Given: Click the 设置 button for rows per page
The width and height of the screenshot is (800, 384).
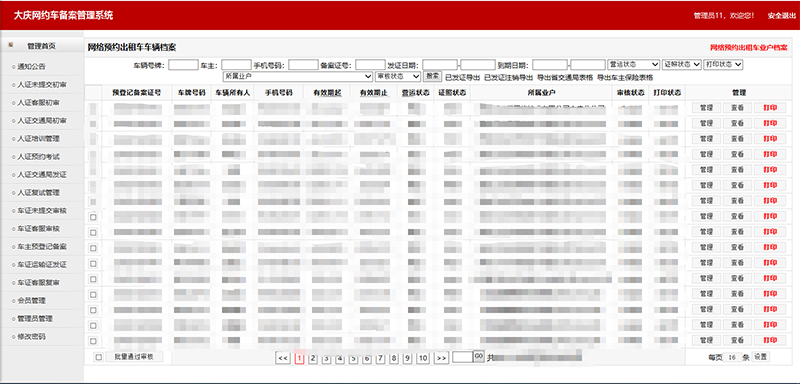Looking at the screenshot, I should 760,356.
